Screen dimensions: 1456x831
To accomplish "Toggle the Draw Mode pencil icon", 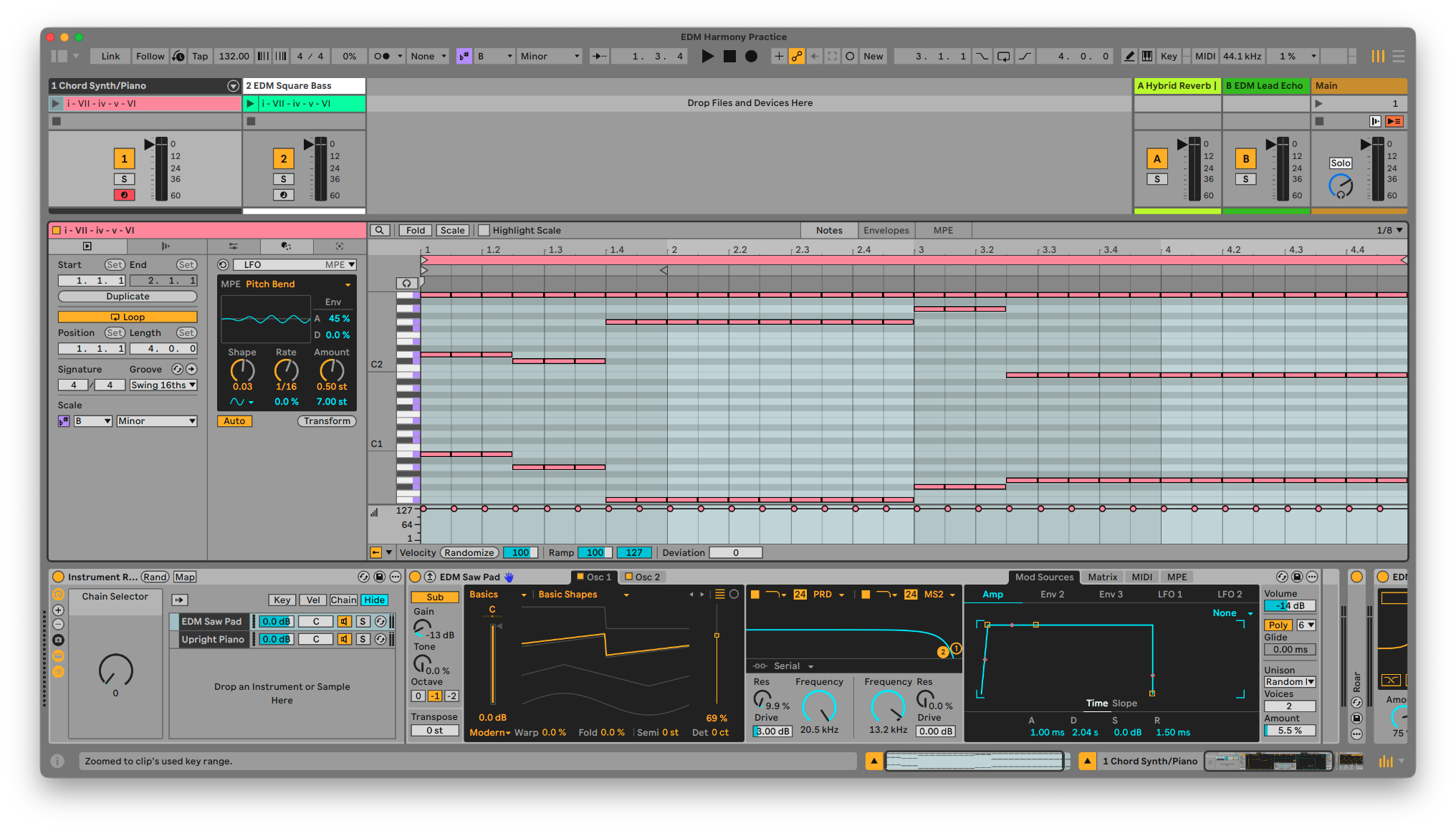I will point(1129,56).
